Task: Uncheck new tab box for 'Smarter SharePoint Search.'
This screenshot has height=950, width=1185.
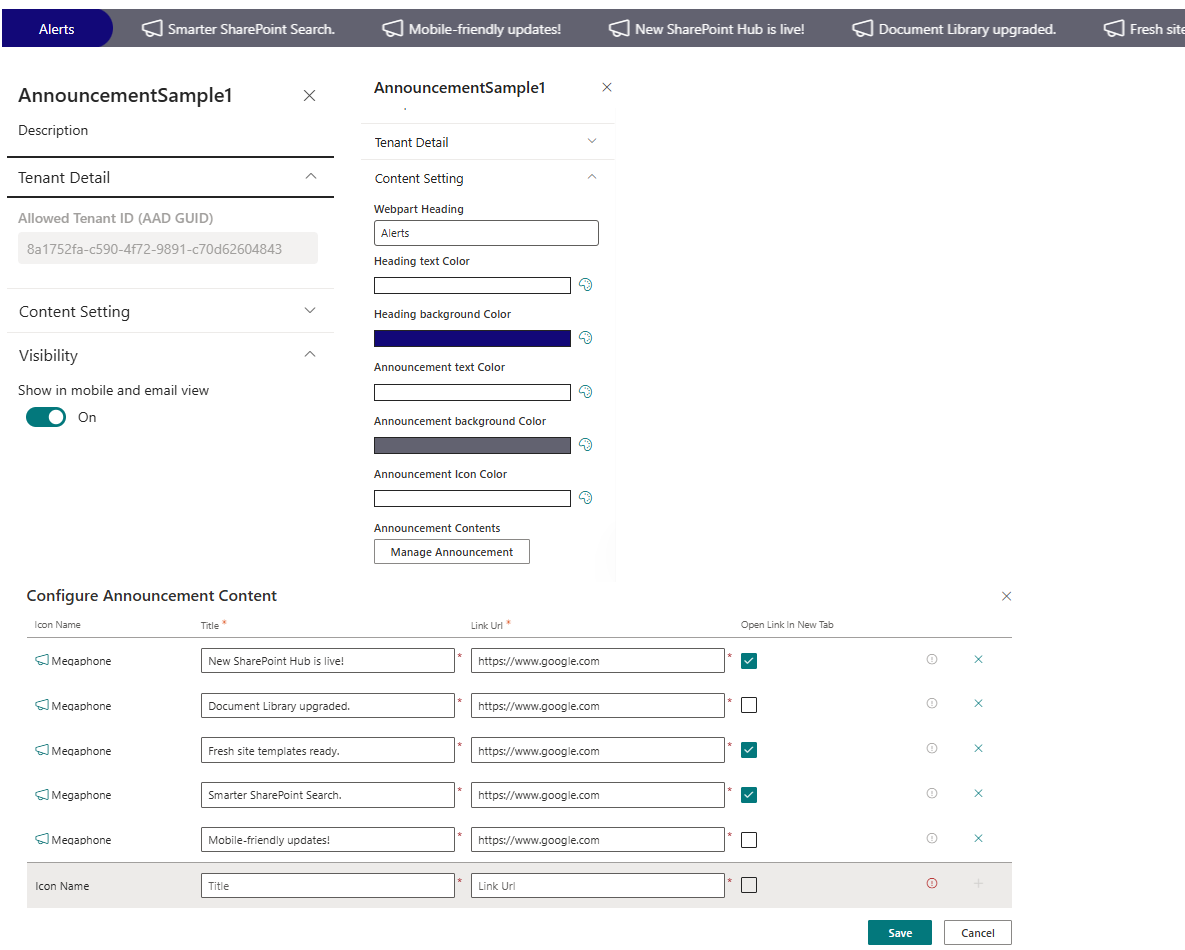Action: pos(749,795)
